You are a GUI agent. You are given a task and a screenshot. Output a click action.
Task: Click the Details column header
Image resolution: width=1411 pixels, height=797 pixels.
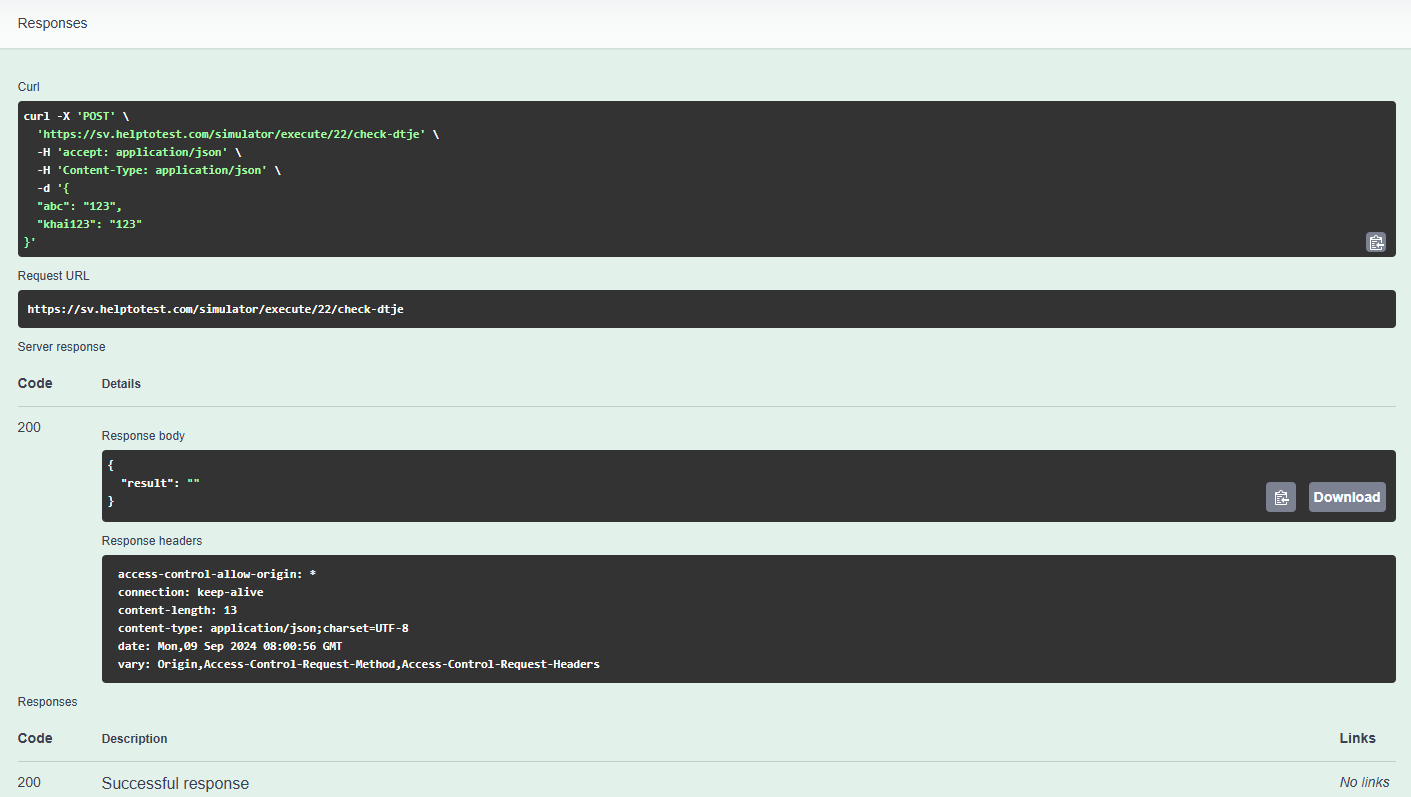[121, 384]
